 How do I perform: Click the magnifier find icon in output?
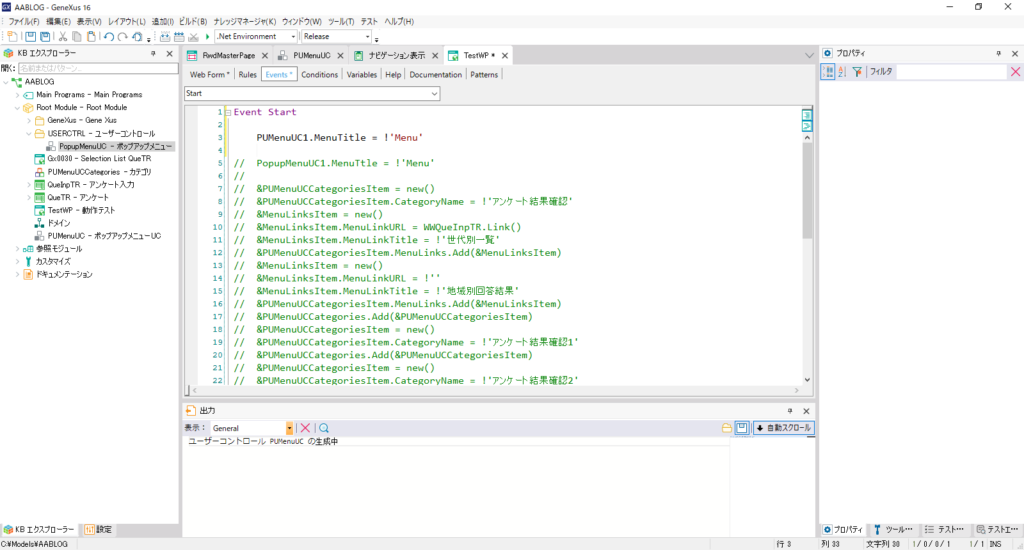point(324,428)
